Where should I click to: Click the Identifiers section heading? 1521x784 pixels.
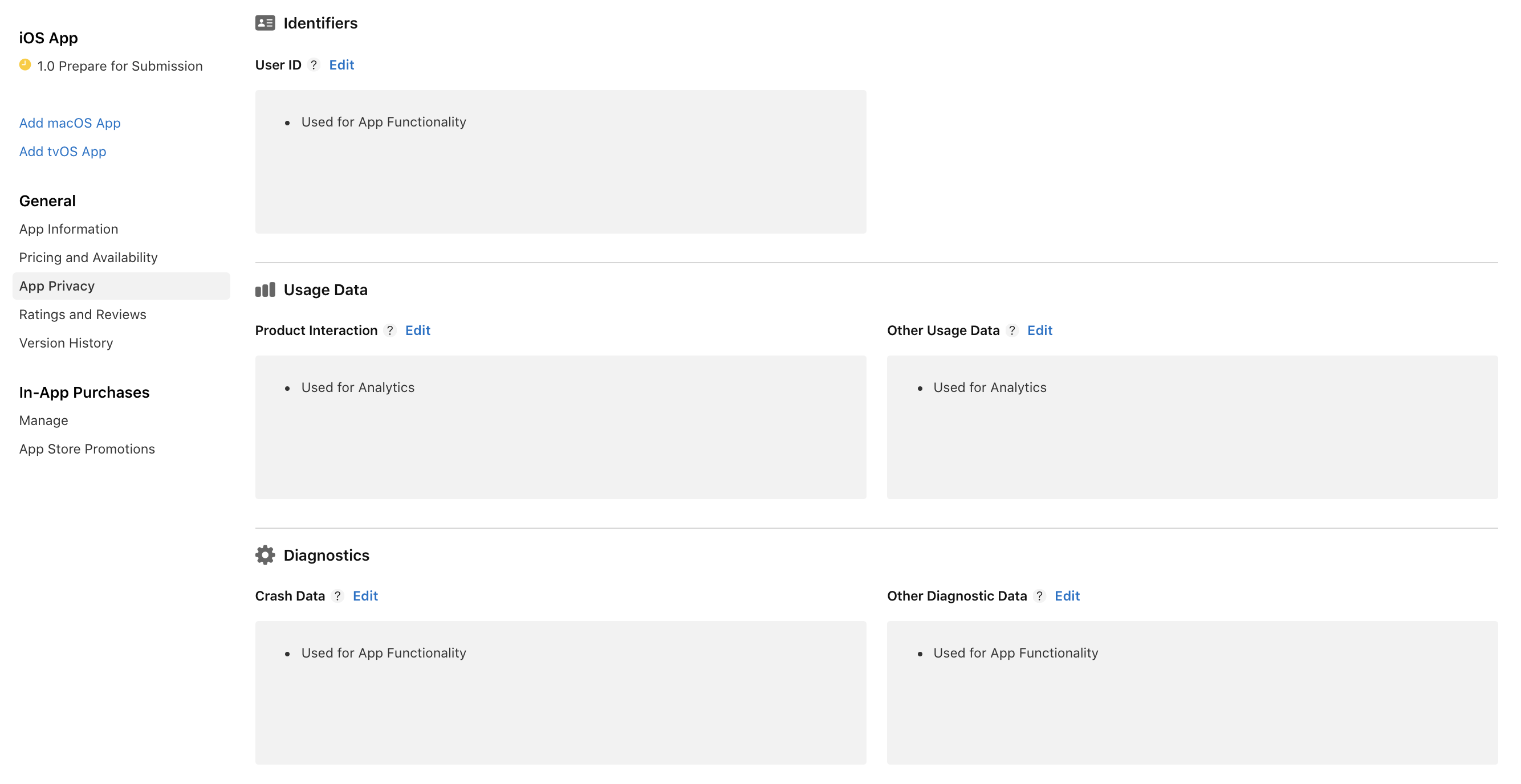[320, 23]
